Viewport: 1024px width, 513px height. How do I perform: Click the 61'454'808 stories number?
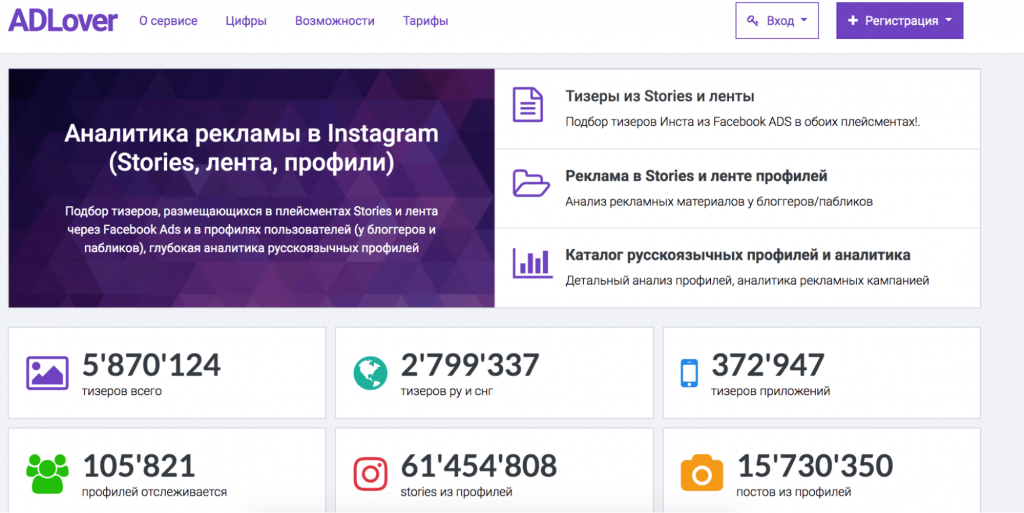pyautogui.click(x=479, y=465)
